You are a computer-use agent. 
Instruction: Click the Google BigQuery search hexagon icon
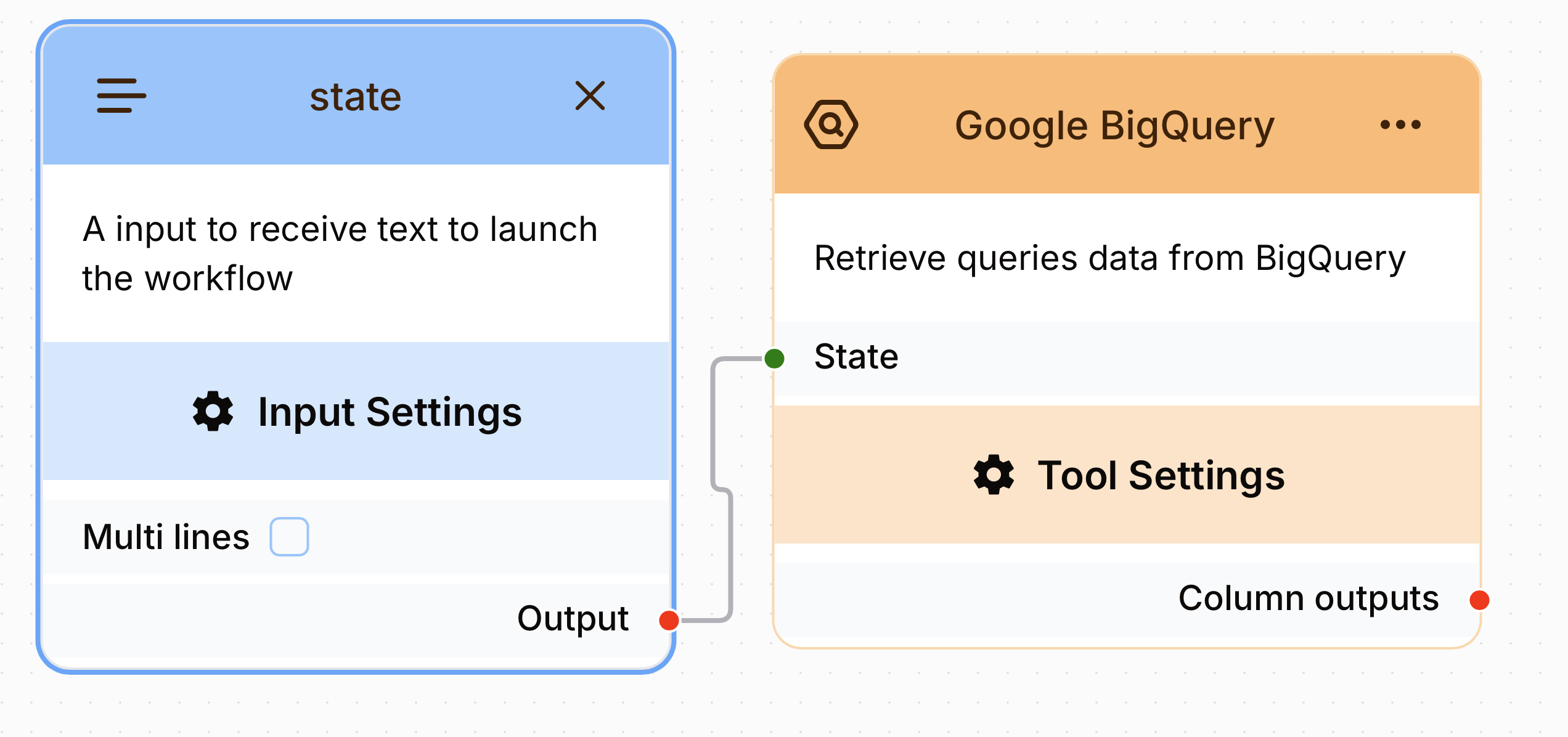tap(831, 123)
